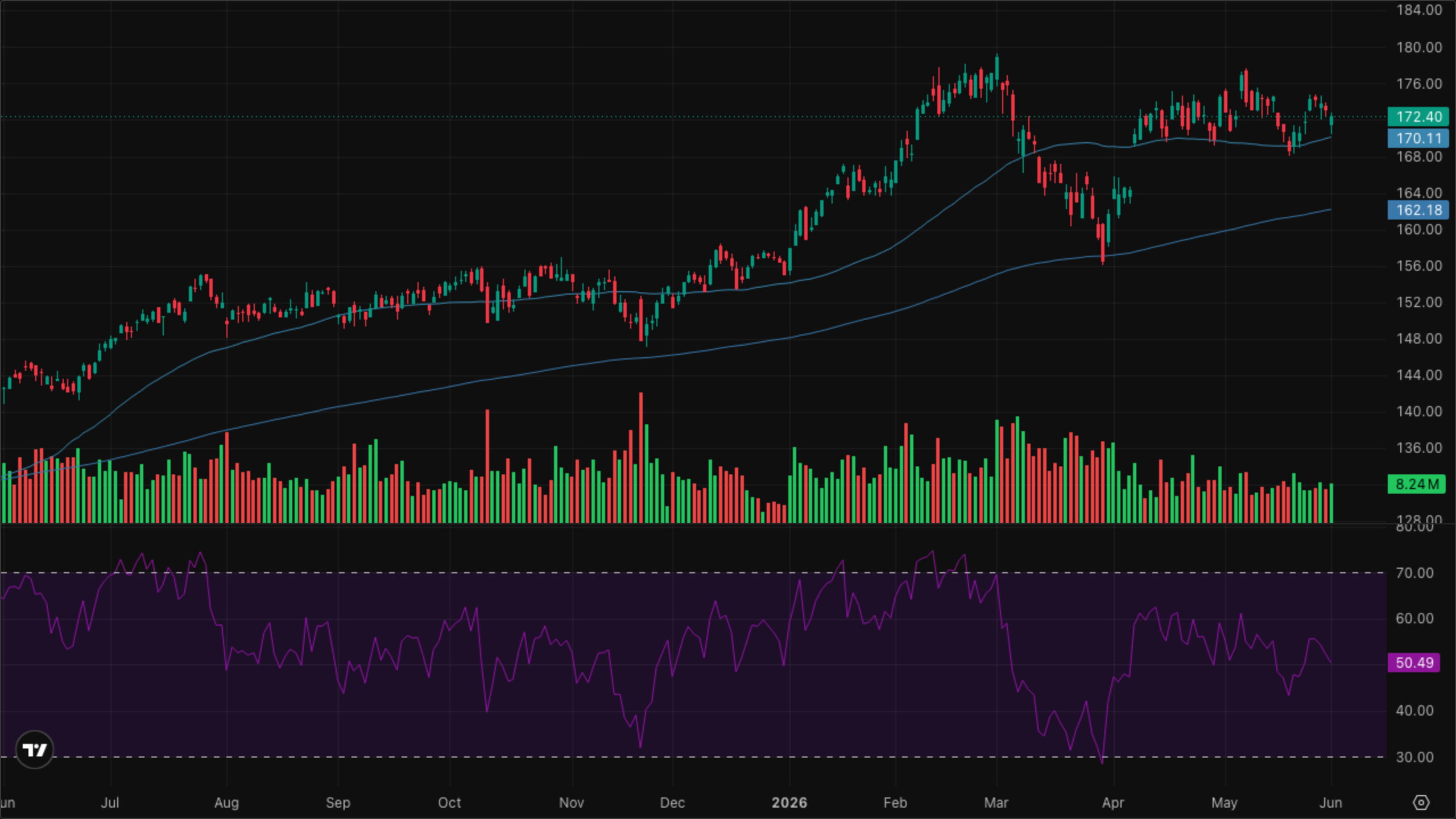Image resolution: width=1456 pixels, height=819 pixels.
Task: Click the 168.00 price scale label
Action: point(1419,156)
